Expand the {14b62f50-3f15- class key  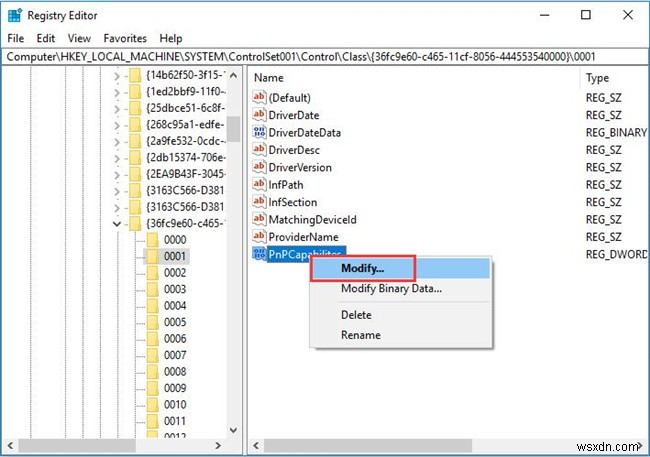pos(117,76)
